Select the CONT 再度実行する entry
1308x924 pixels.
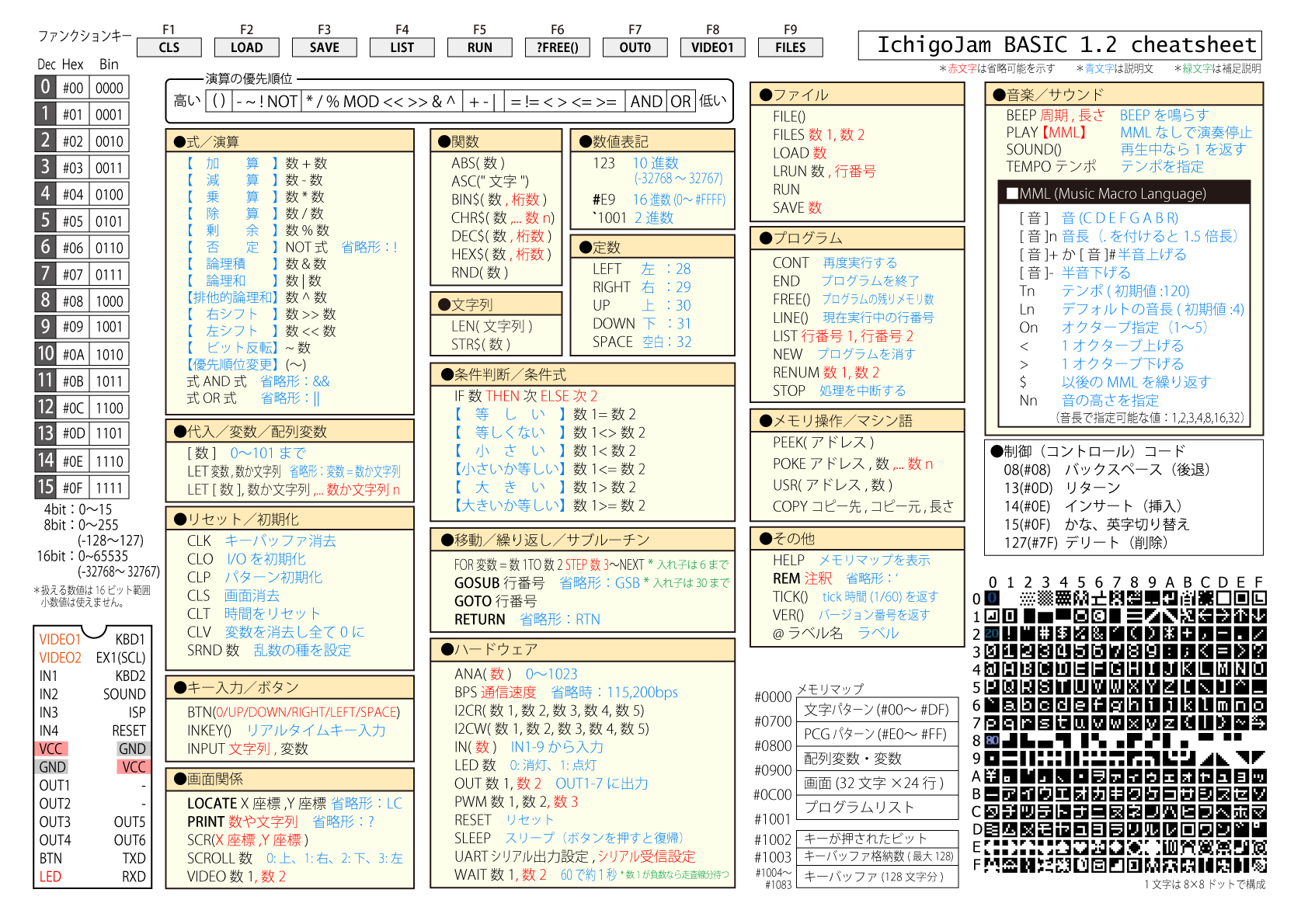coord(835,263)
